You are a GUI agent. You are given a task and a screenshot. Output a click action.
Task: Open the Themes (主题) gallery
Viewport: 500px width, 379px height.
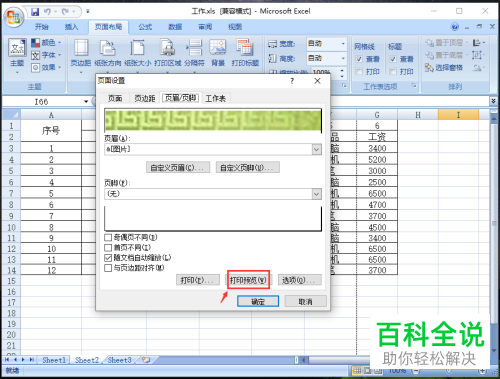coord(17,56)
